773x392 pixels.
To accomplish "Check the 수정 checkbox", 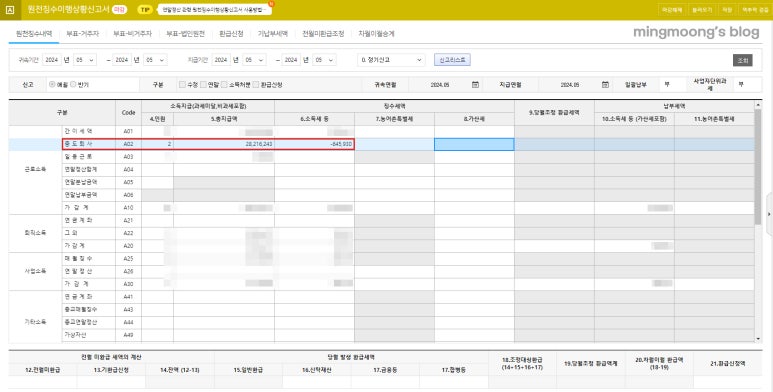I will tap(182, 85).
